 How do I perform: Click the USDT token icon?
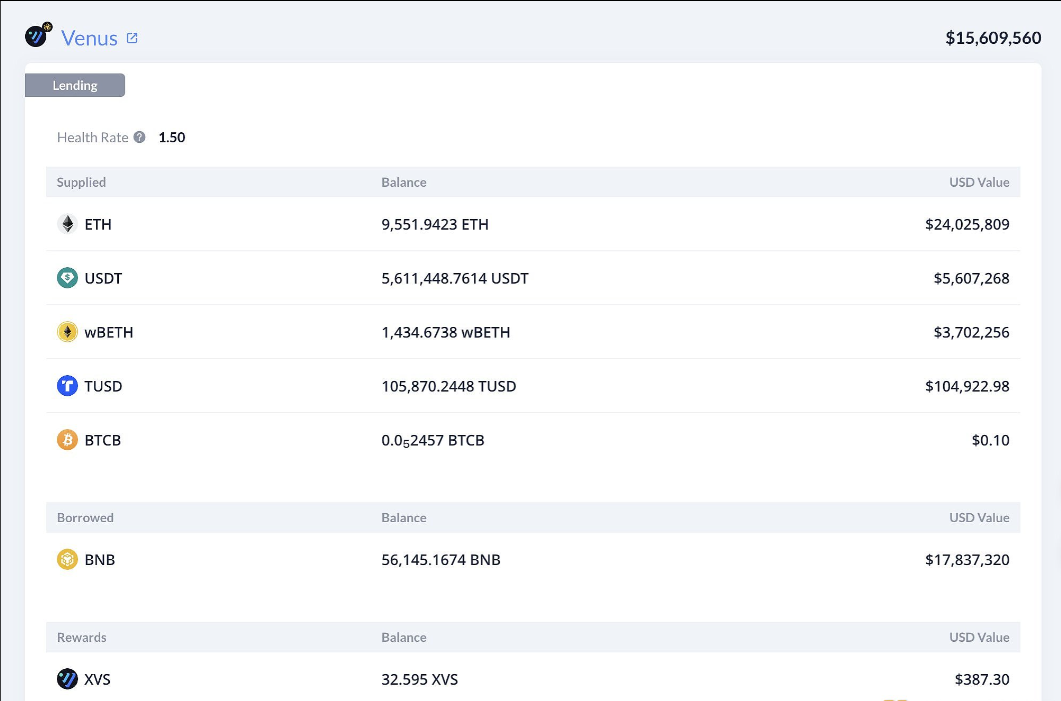pyautogui.click(x=67, y=278)
